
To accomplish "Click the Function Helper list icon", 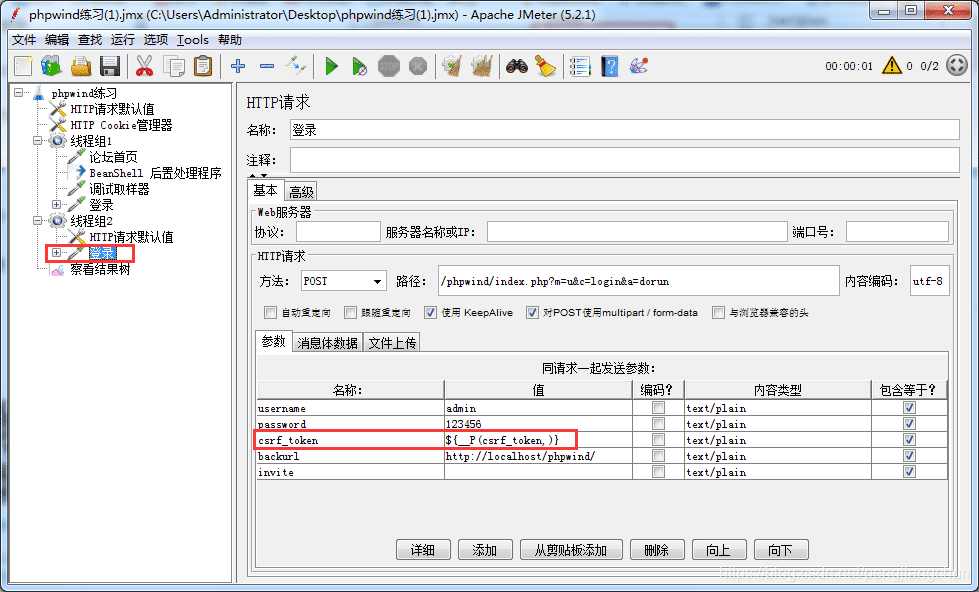I will pyautogui.click(x=580, y=66).
